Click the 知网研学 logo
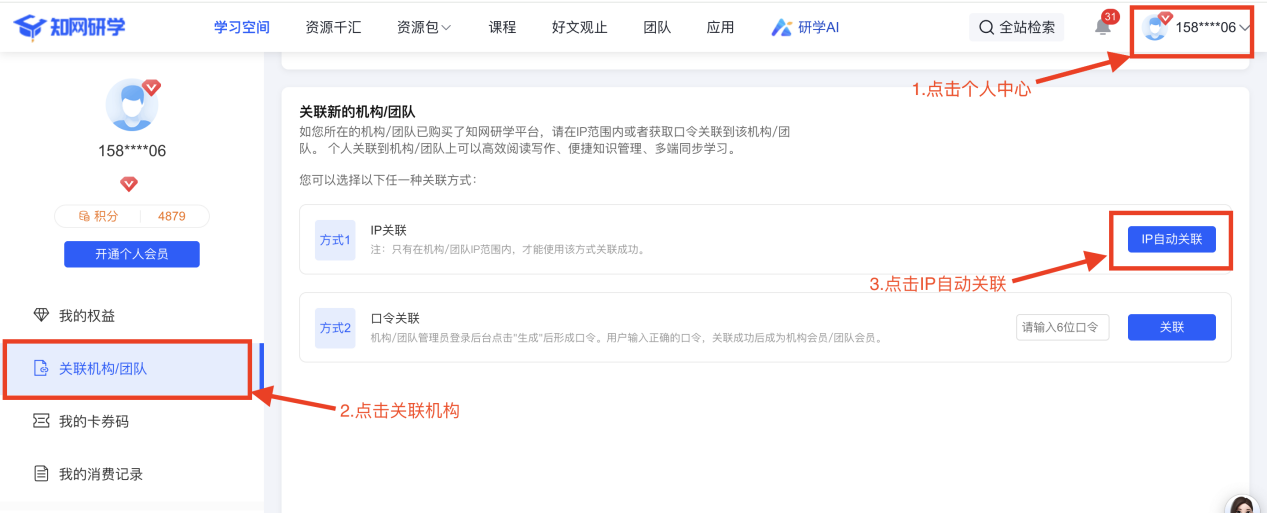Screen dimensions: 1267x513 tap(70, 27)
